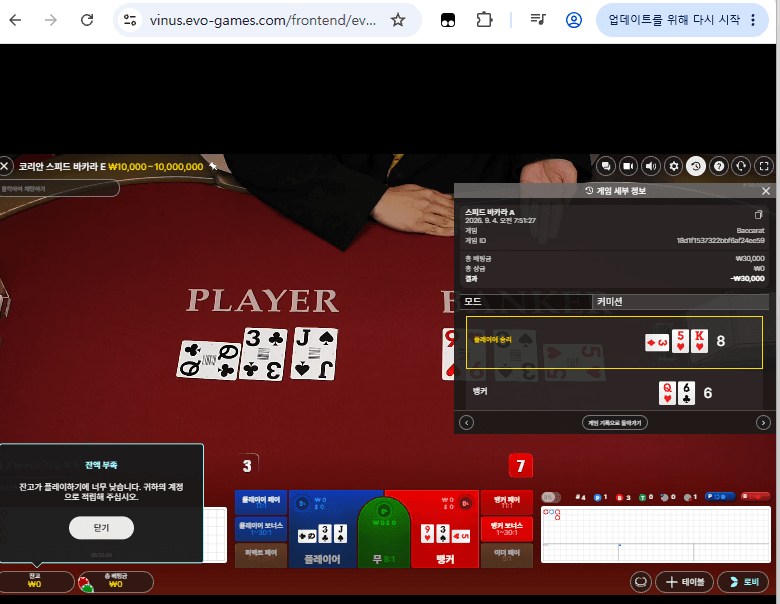
Task: Open the help question mark icon
Action: click(x=719, y=166)
